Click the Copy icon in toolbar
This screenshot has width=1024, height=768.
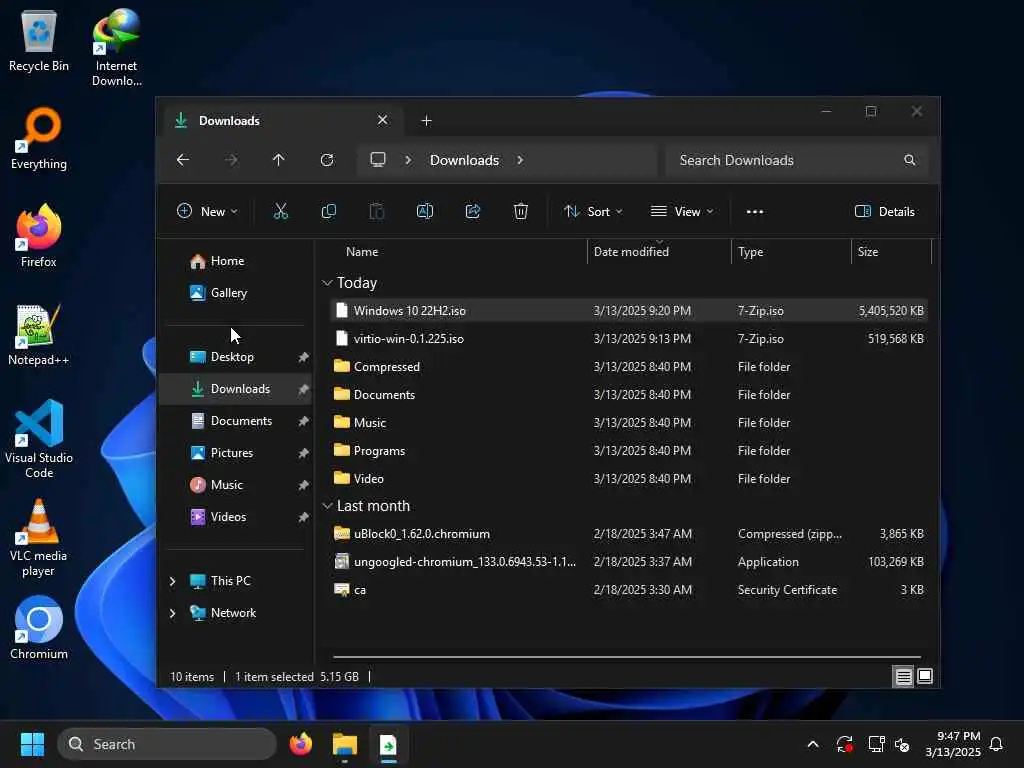tap(328, 211)
